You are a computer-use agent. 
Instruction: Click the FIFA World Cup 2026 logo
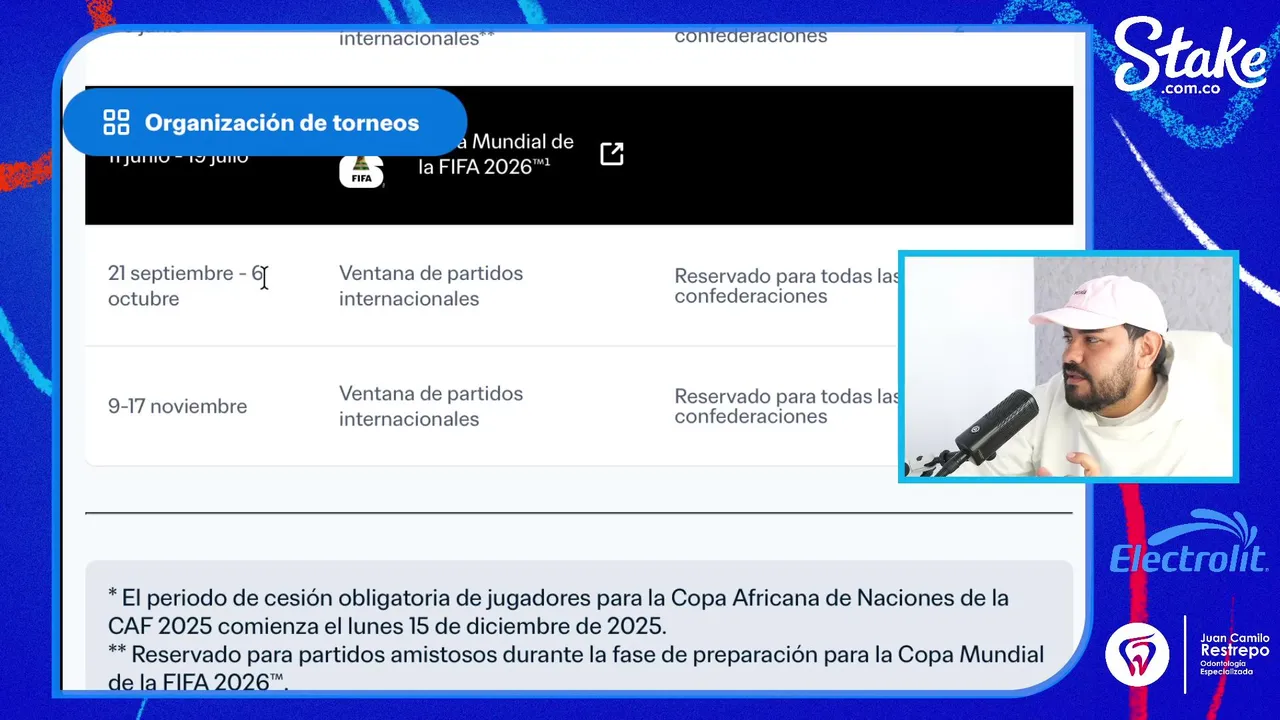pos(361,170)
